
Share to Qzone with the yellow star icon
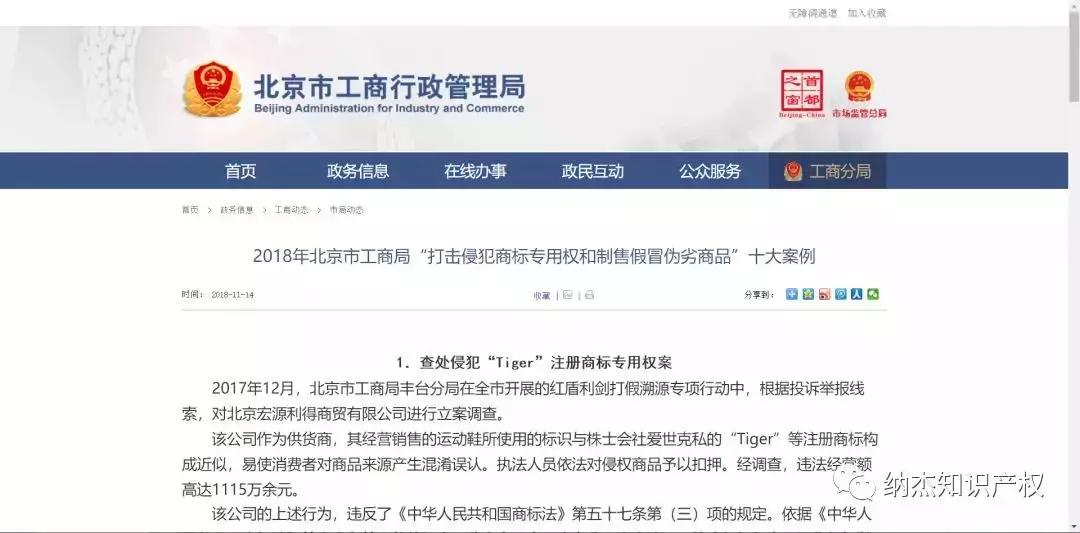click(808, 294)
